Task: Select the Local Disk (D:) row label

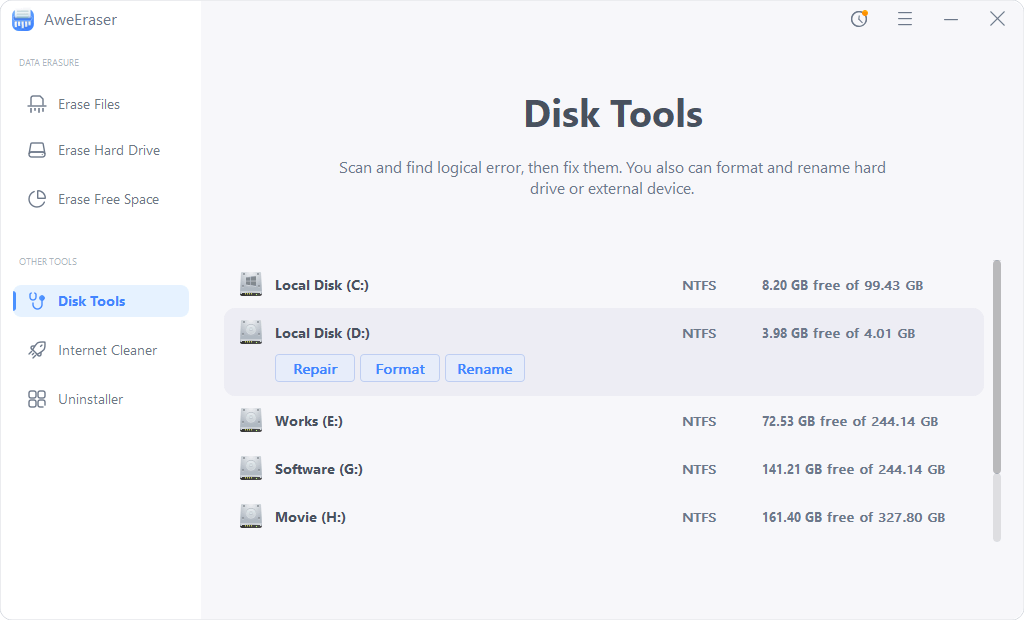Action: tap(322, 333)
